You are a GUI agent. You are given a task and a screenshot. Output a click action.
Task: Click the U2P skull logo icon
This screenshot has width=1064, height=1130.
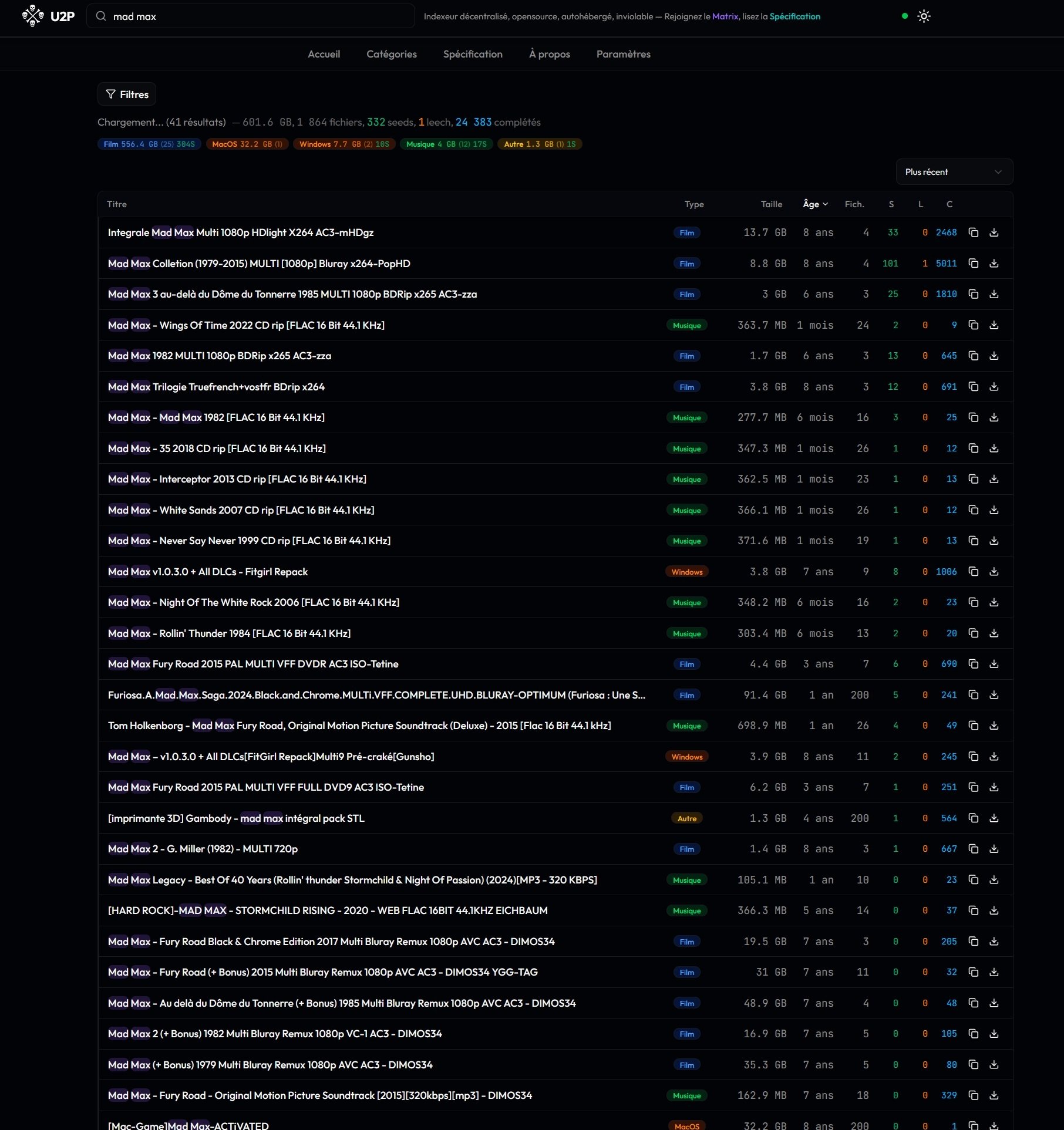[x=33, y=16]
